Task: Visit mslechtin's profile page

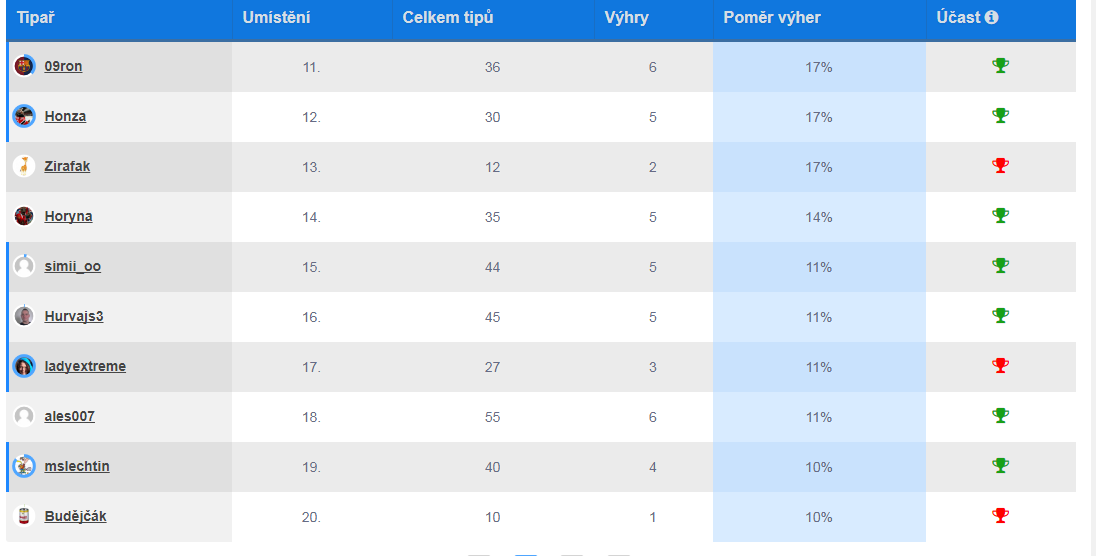Action: pos(77,466)
